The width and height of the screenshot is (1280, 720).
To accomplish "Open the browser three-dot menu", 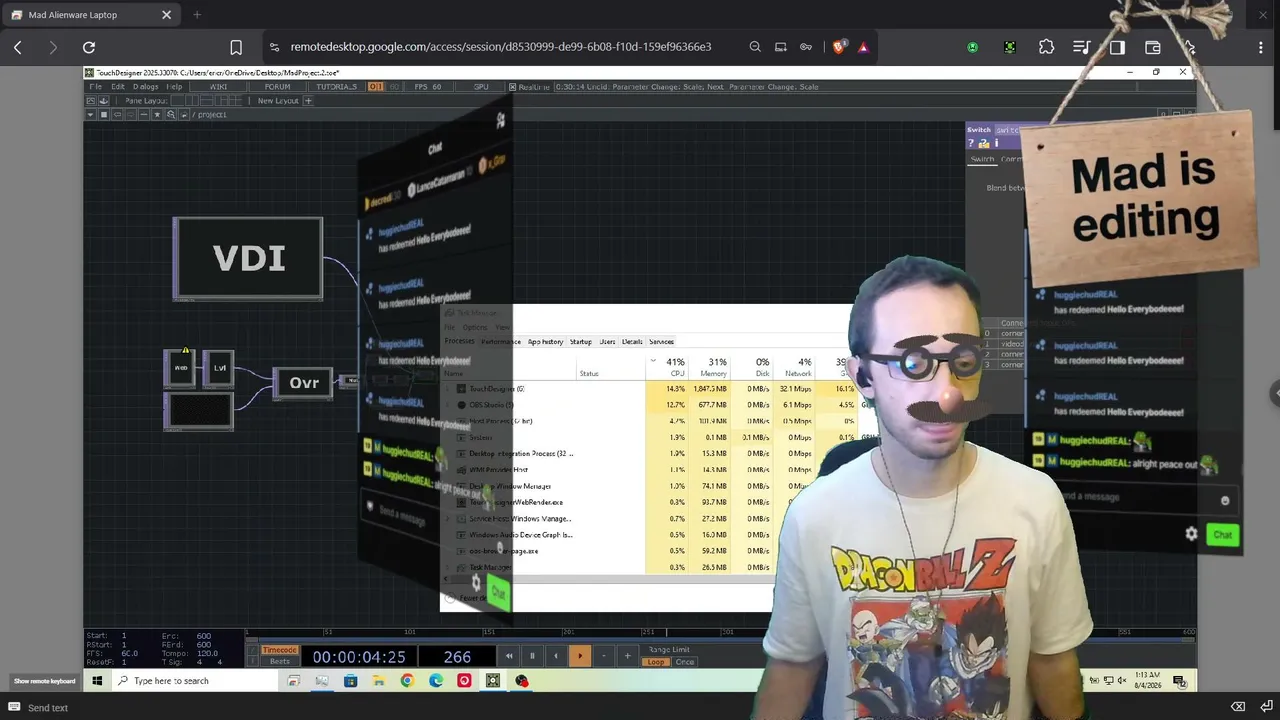I will [x=1260, y=47].
